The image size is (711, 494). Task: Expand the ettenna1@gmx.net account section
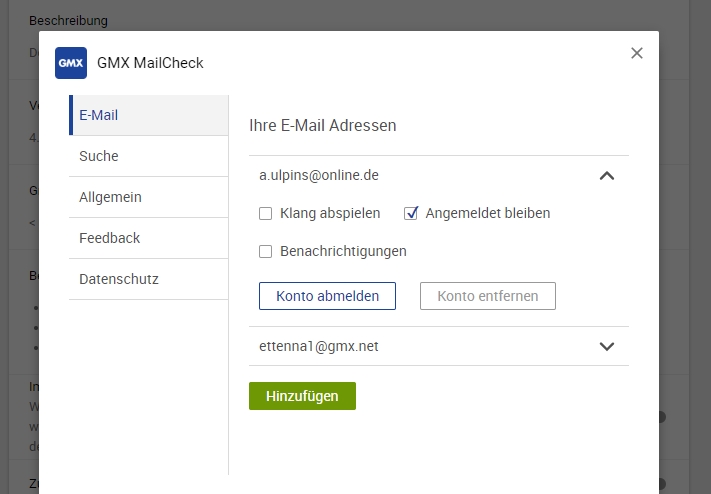tap(607, 347)
